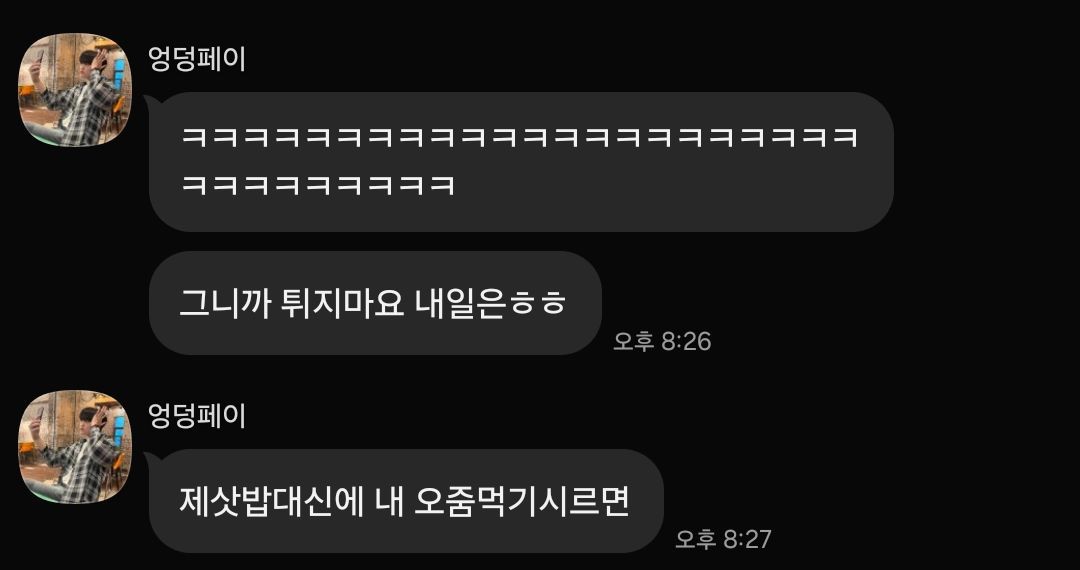Screen dimensions: 1080x570
Task: Click the first line of ㅋ characters
Action: point(519,138)
